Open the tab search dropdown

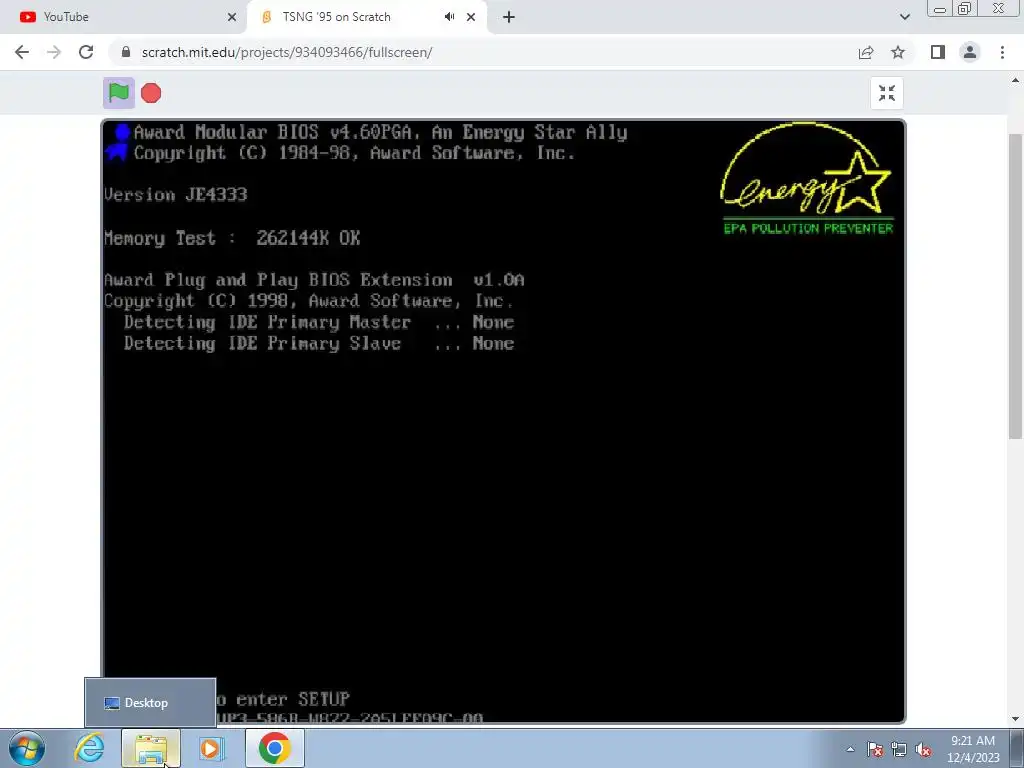coord(904,17)
